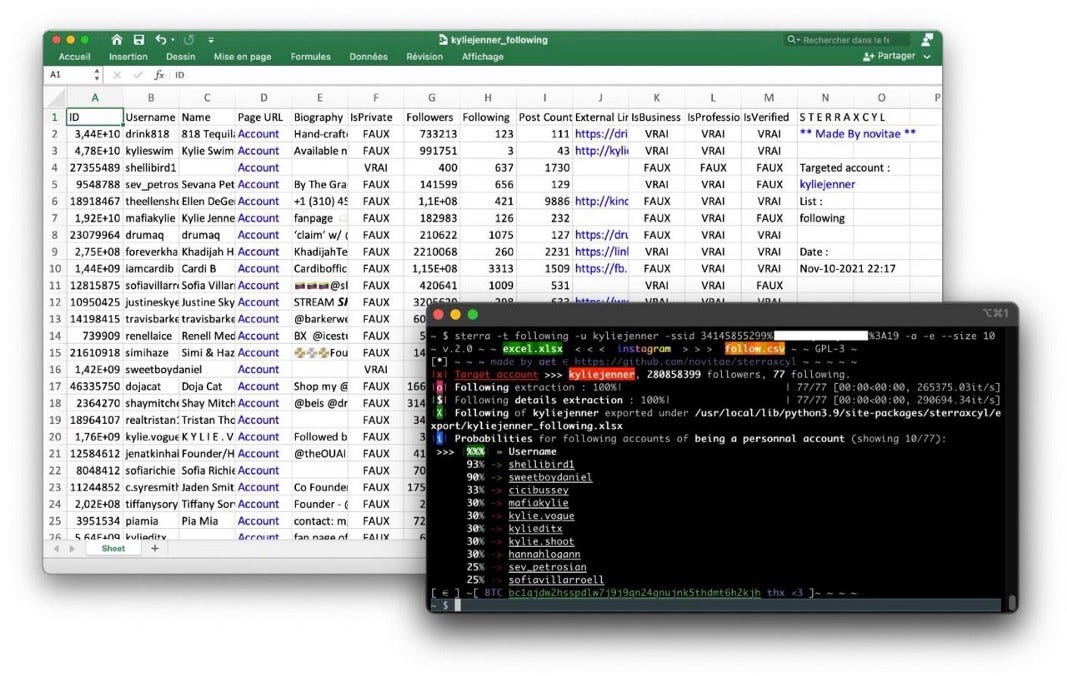This screenshot has height=676, width=1067.
Task: Click the Followers header cell
Action: coord(431,117)
